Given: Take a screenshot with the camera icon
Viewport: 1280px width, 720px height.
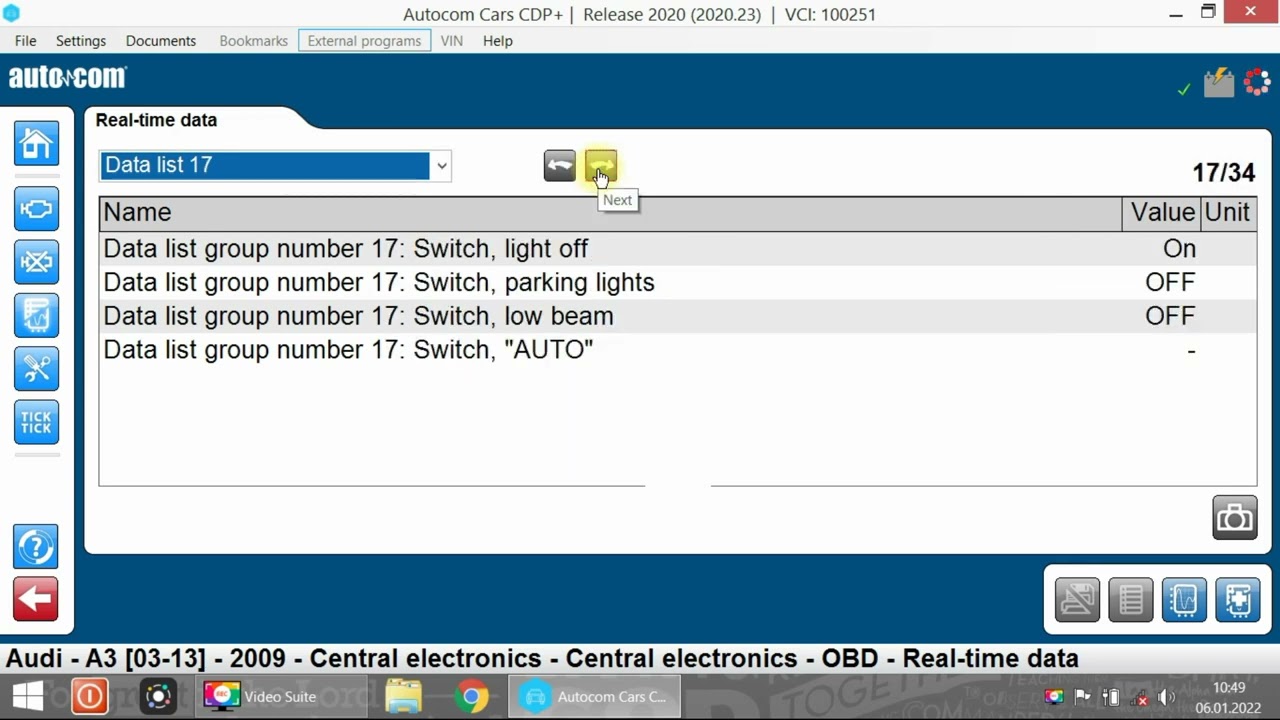Looking at the screenshot, I should coord(1235,517).
